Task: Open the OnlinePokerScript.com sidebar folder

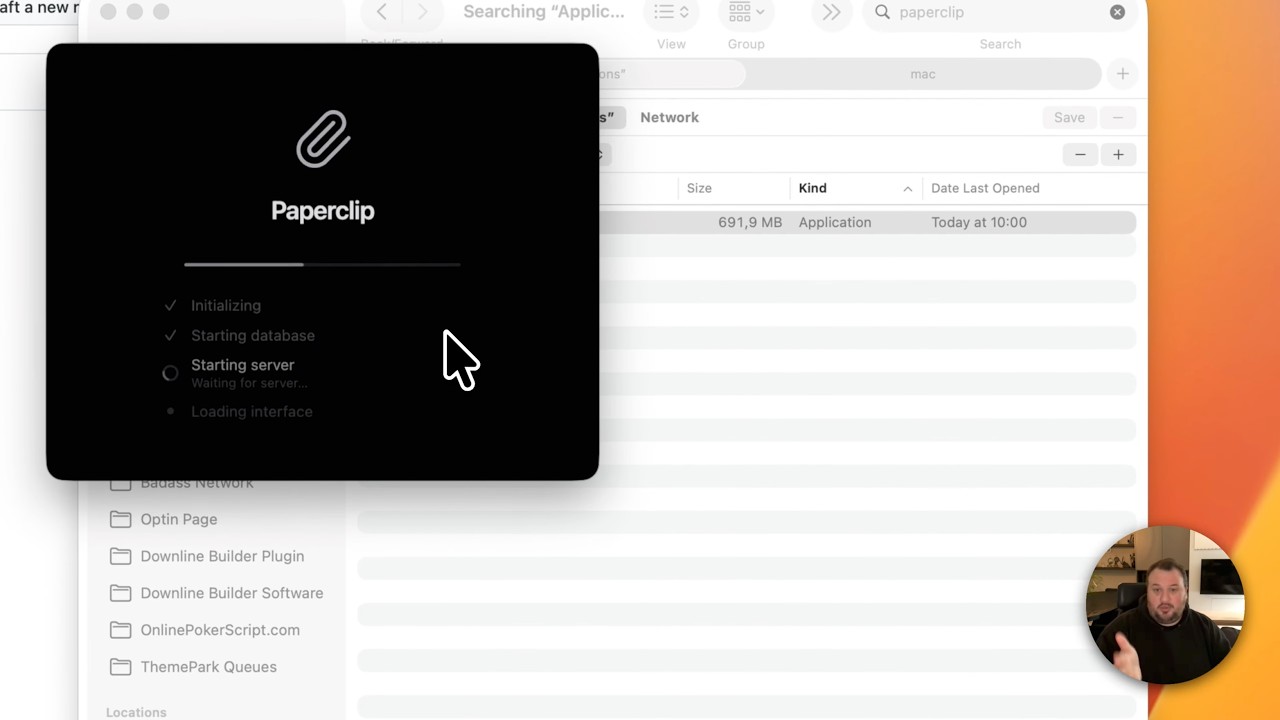Action: click(x=220, y=630)
